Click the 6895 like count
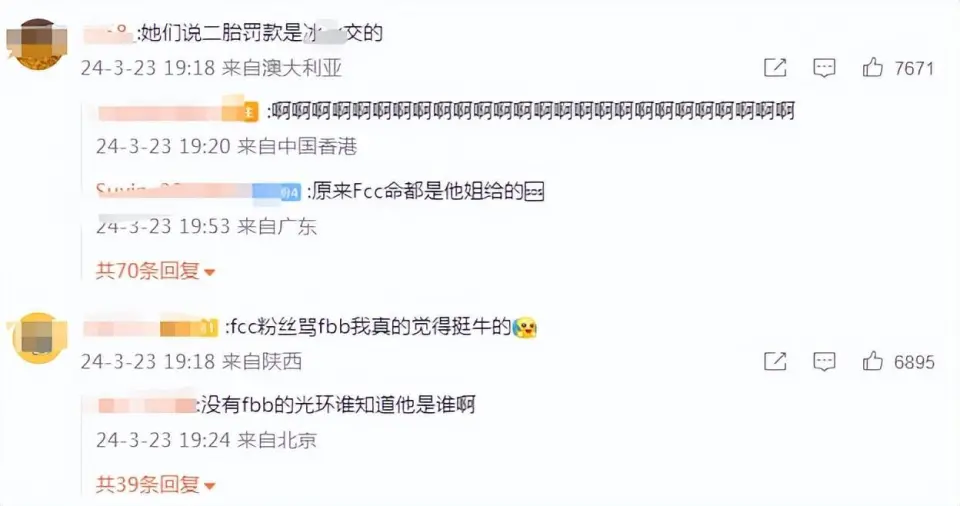This screenshot has width=960, height=506. 914,362
